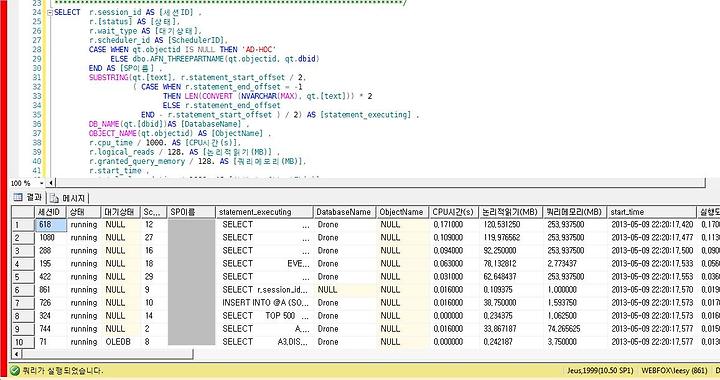Click CPU time value 0.171000
The height and width of the screenshot is (380, 720).
point(453,224)
